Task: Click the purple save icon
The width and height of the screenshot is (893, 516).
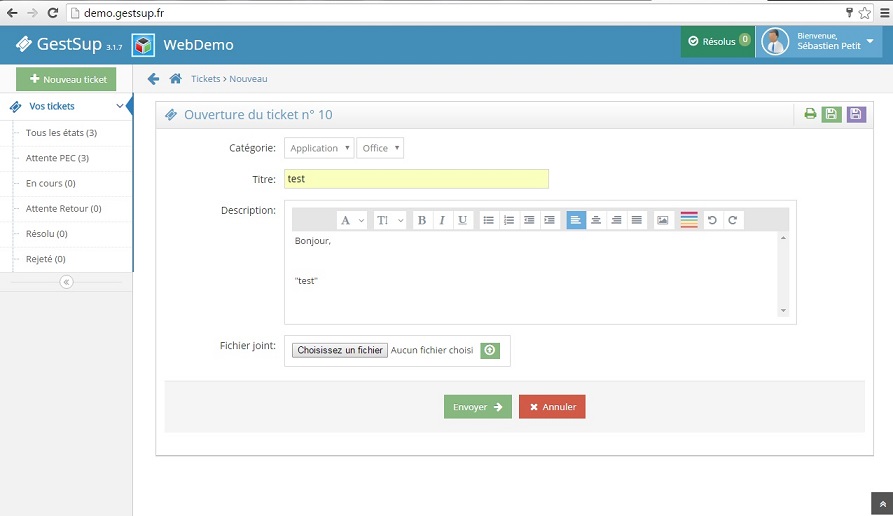Action: [x=856, y=114]
